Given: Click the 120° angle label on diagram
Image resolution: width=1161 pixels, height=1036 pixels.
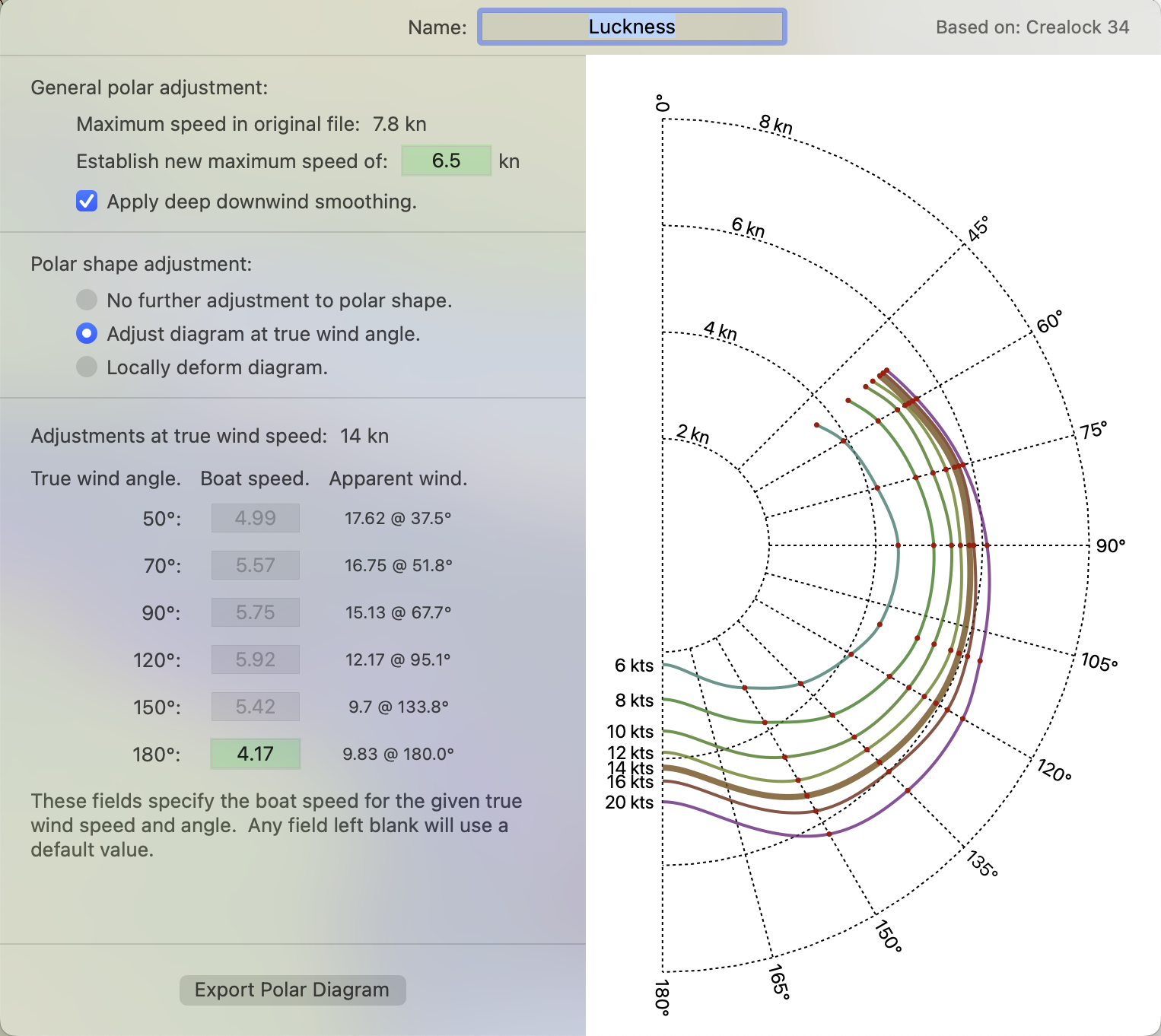Looking at the screenshot, I should pos(1054,771).
